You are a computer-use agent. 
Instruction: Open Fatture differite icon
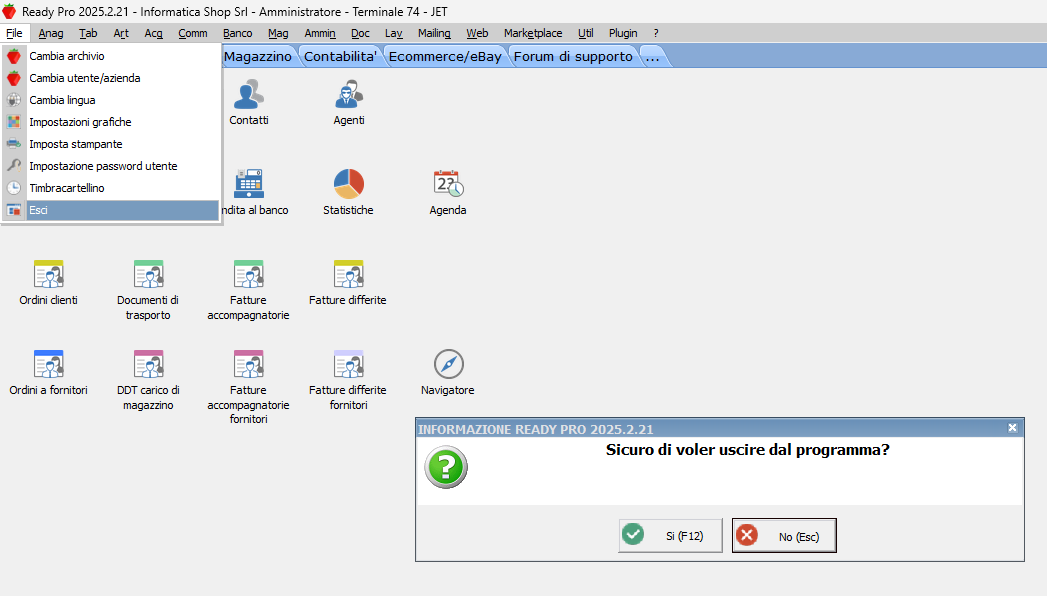[348, 274]
